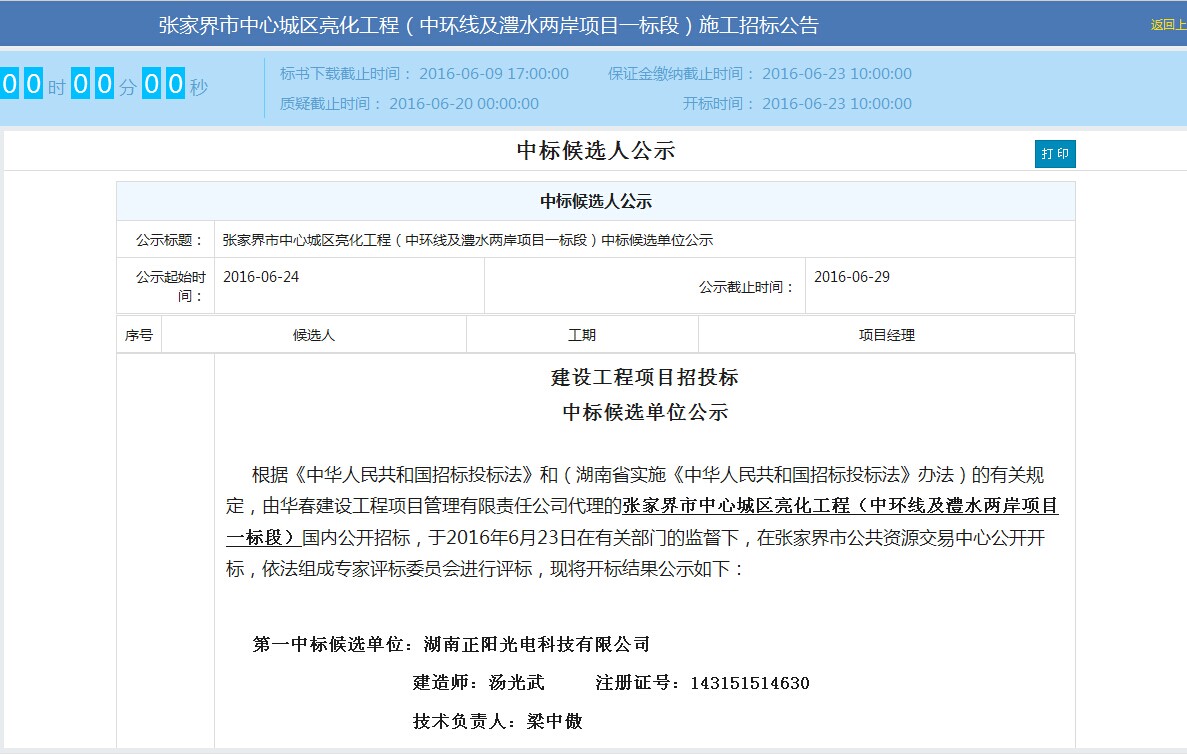Click the 公示标题 value text
Viewport: 1187px width, 754px height.
(467, 240)
